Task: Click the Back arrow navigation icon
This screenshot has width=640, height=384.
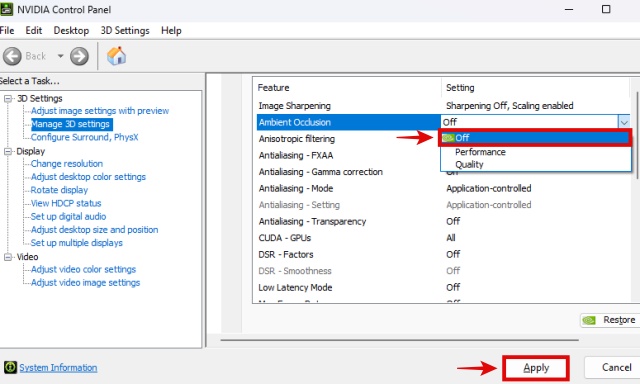Action: [x=12, y=56]
